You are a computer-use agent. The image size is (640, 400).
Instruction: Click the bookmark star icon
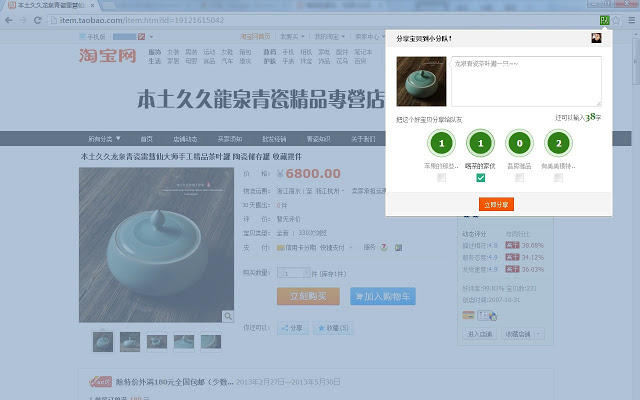[616, 20]
